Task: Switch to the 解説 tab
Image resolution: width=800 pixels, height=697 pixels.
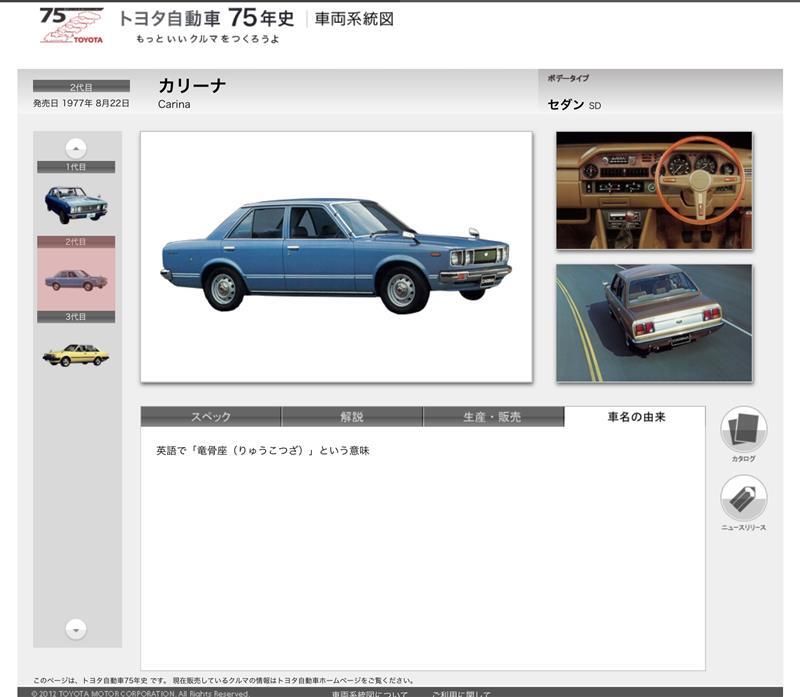Action: (x=352, y=417)
